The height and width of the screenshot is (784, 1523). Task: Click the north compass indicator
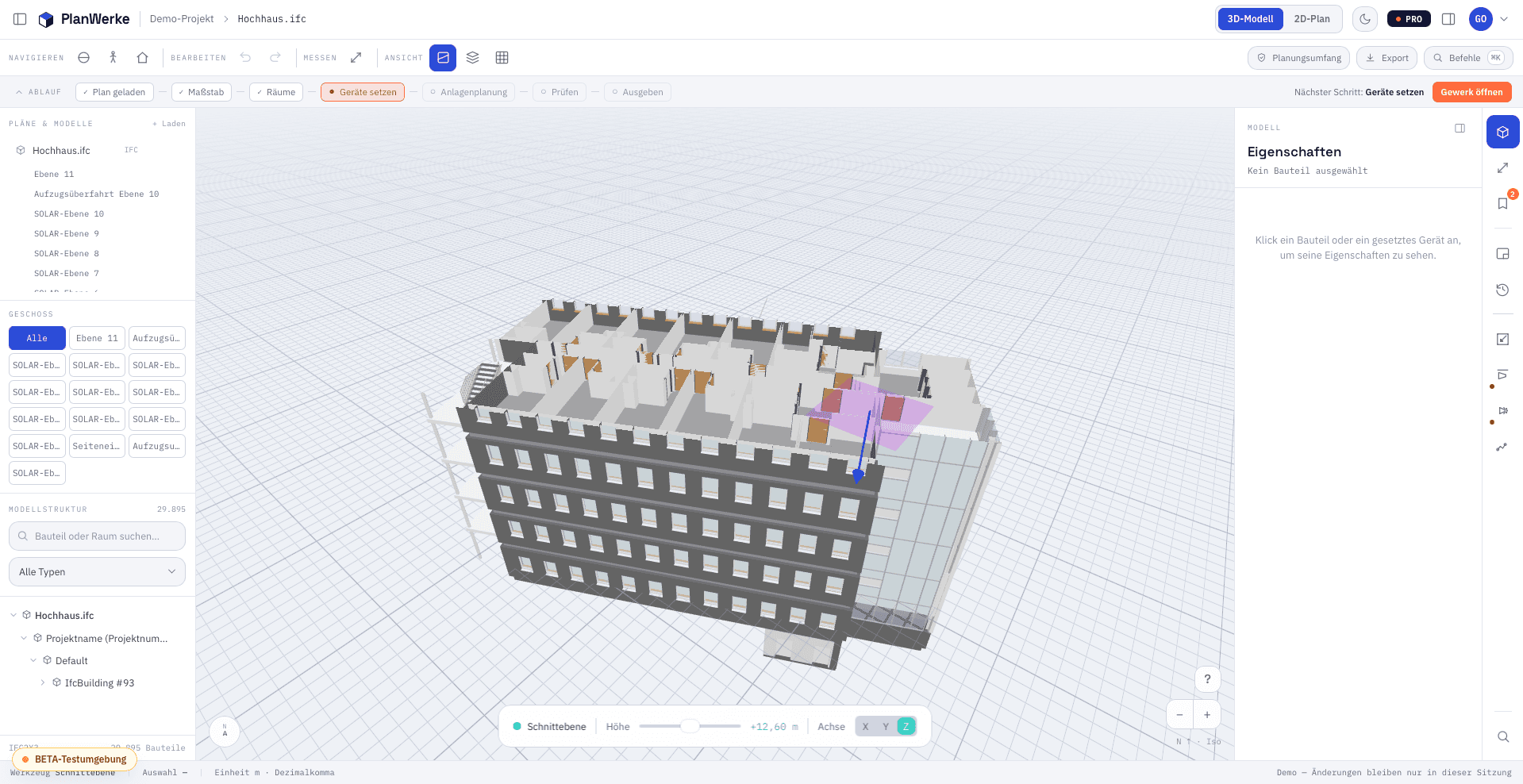coord(225,731)
